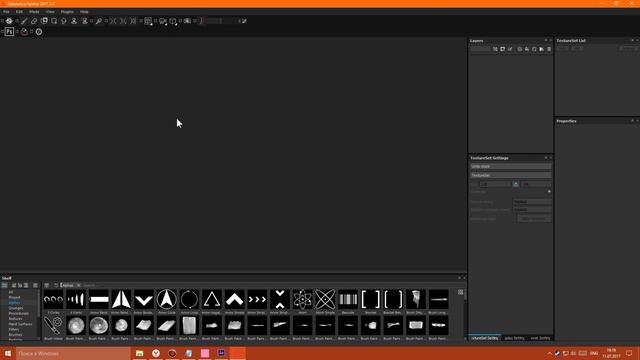This screenshot has width=640, height=360.
Task: Select the Projection tool
Action: [x=44, y=21]
